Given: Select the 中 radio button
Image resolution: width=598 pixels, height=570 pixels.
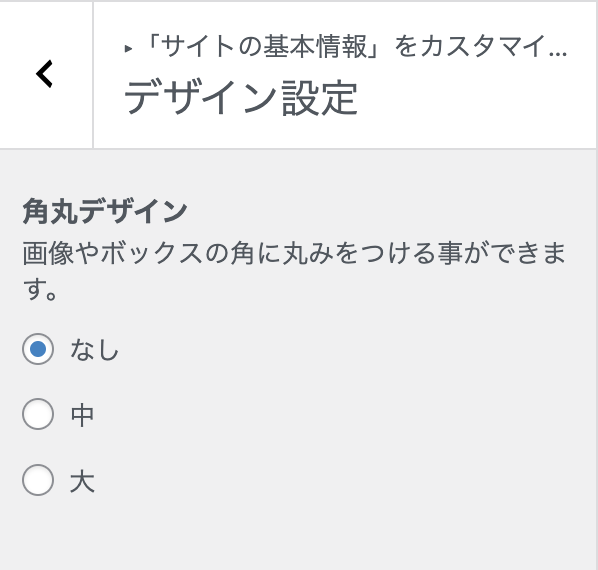Looking at the screenshot, I should pyautogui.click(x=38, y=414).
